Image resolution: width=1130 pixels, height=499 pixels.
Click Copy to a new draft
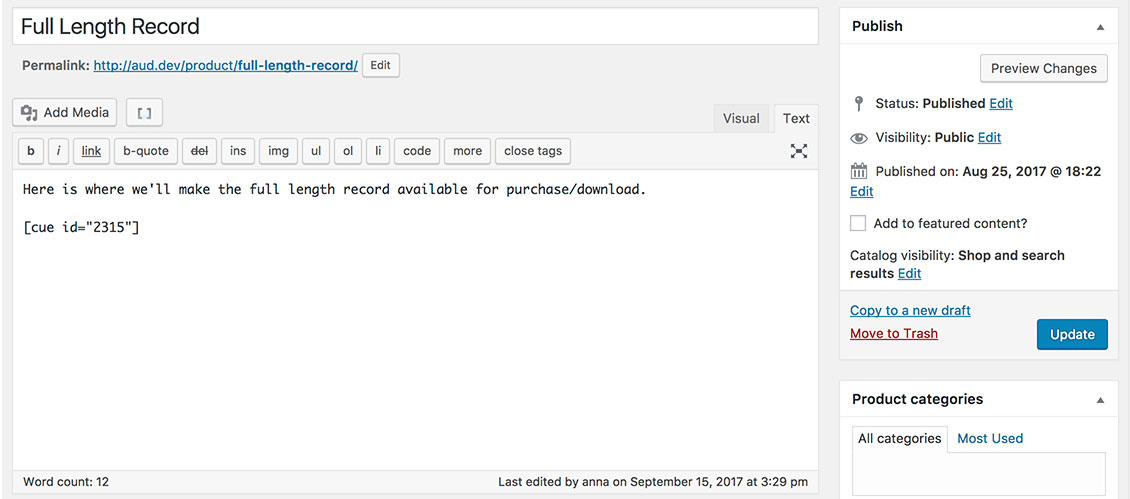click(910, 311)
